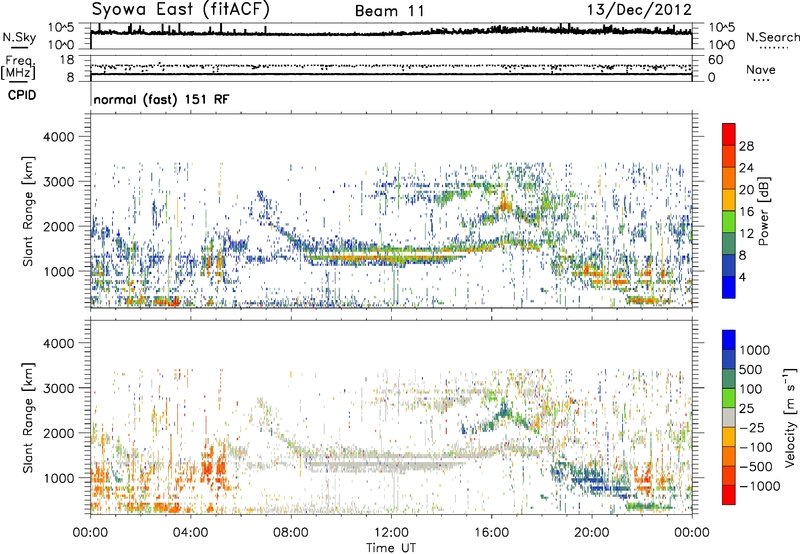800x554 pixels.
Task: Click the 3000 tick on power panel
Action: click(x=58, y=182)
